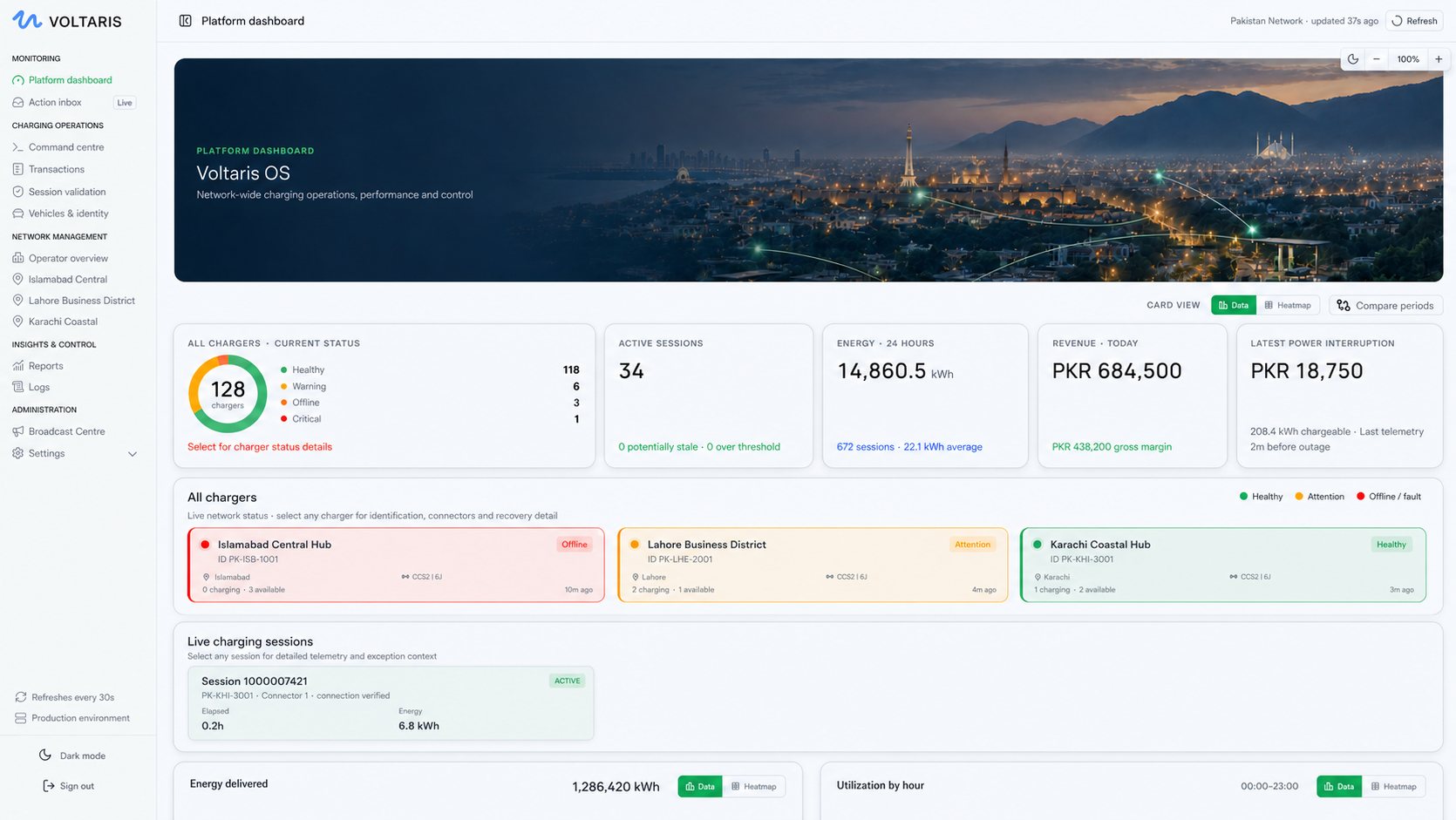Click Select for charger status details link

(x=260, y=447)
